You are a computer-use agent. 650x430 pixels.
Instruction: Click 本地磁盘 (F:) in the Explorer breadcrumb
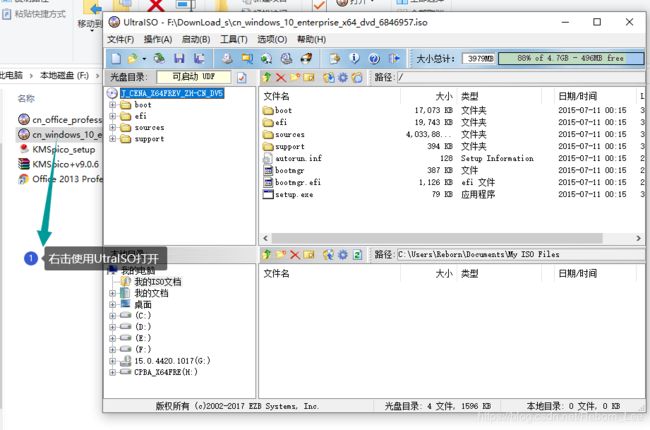pyautogui.click(x=64, y=75)
